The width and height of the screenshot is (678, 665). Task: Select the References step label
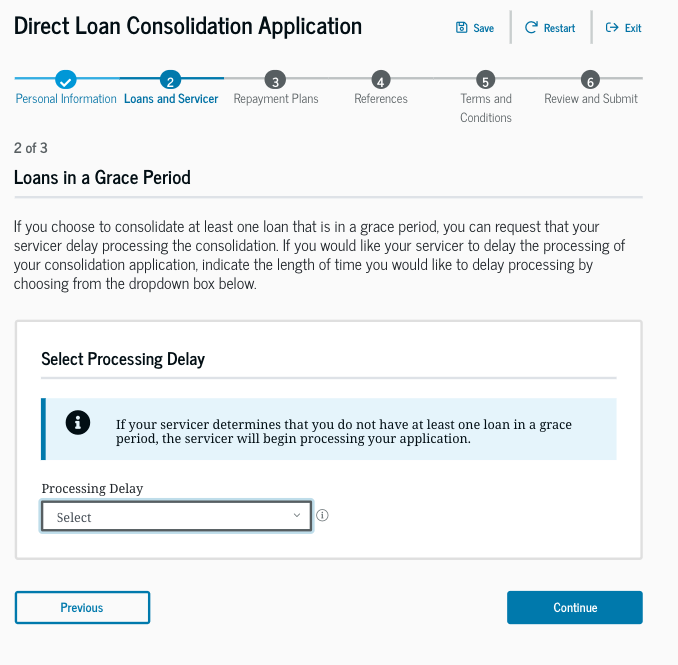coord(381,99)
